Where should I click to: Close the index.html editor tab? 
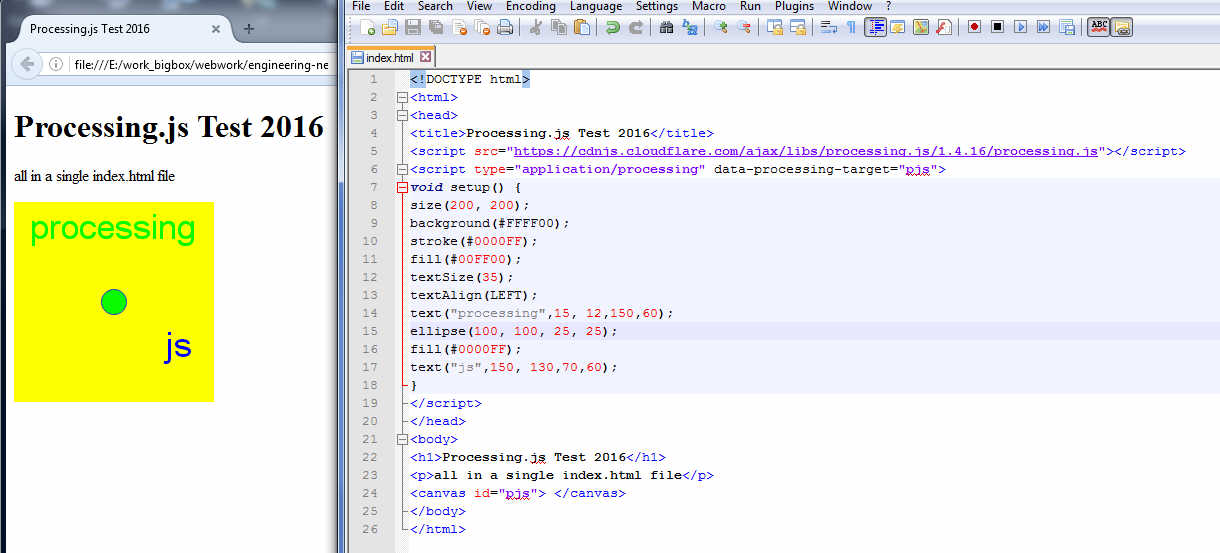click(426, 58)
